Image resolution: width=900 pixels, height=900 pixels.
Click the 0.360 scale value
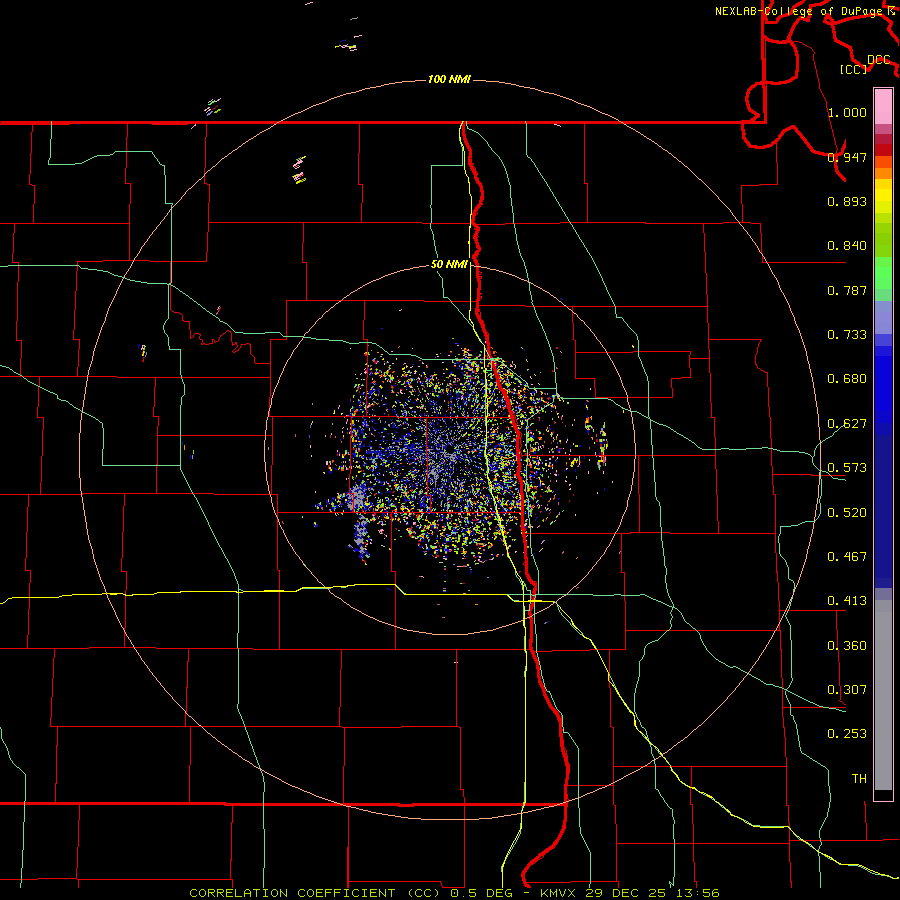(847, 646)
